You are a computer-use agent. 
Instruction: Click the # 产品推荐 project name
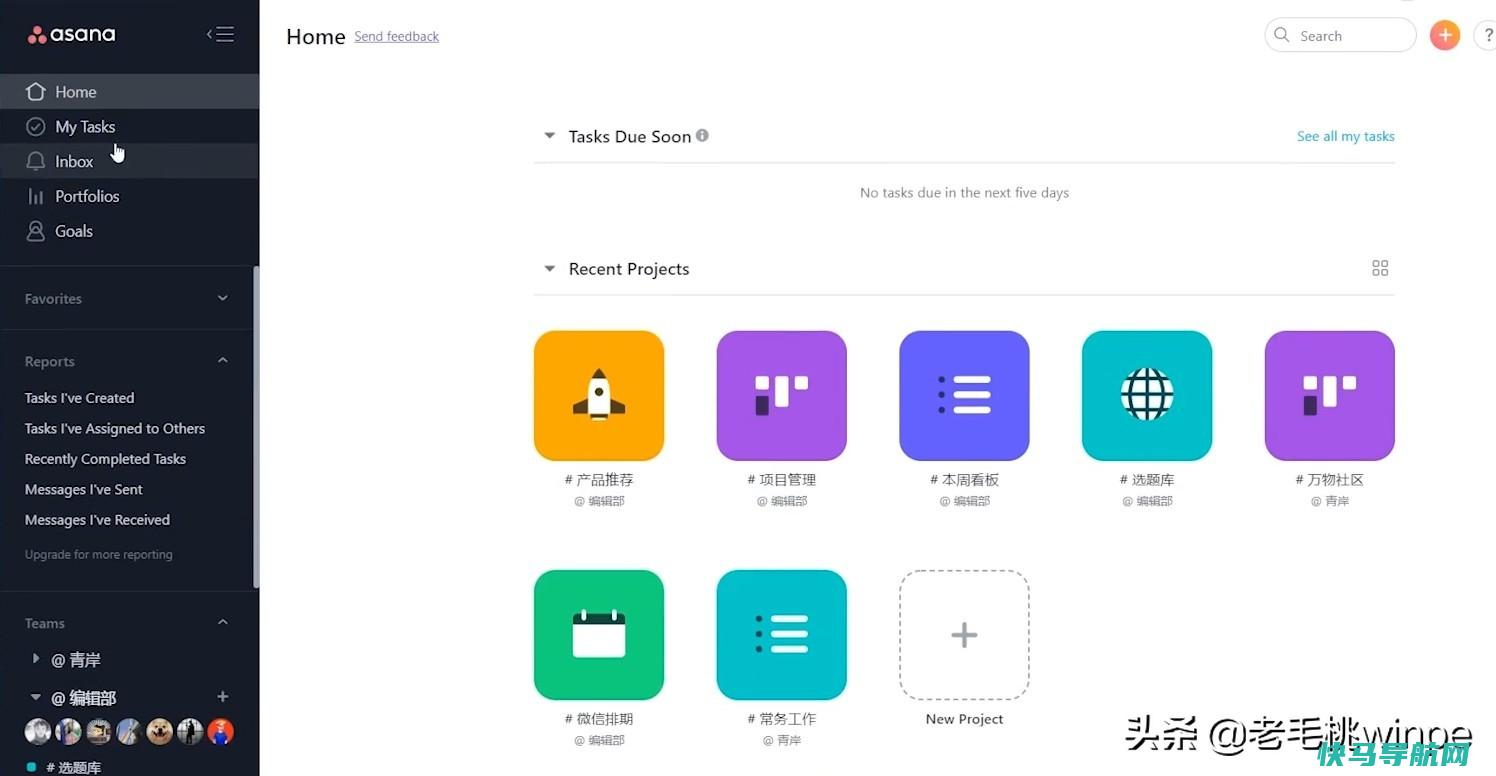coord(599,480)
